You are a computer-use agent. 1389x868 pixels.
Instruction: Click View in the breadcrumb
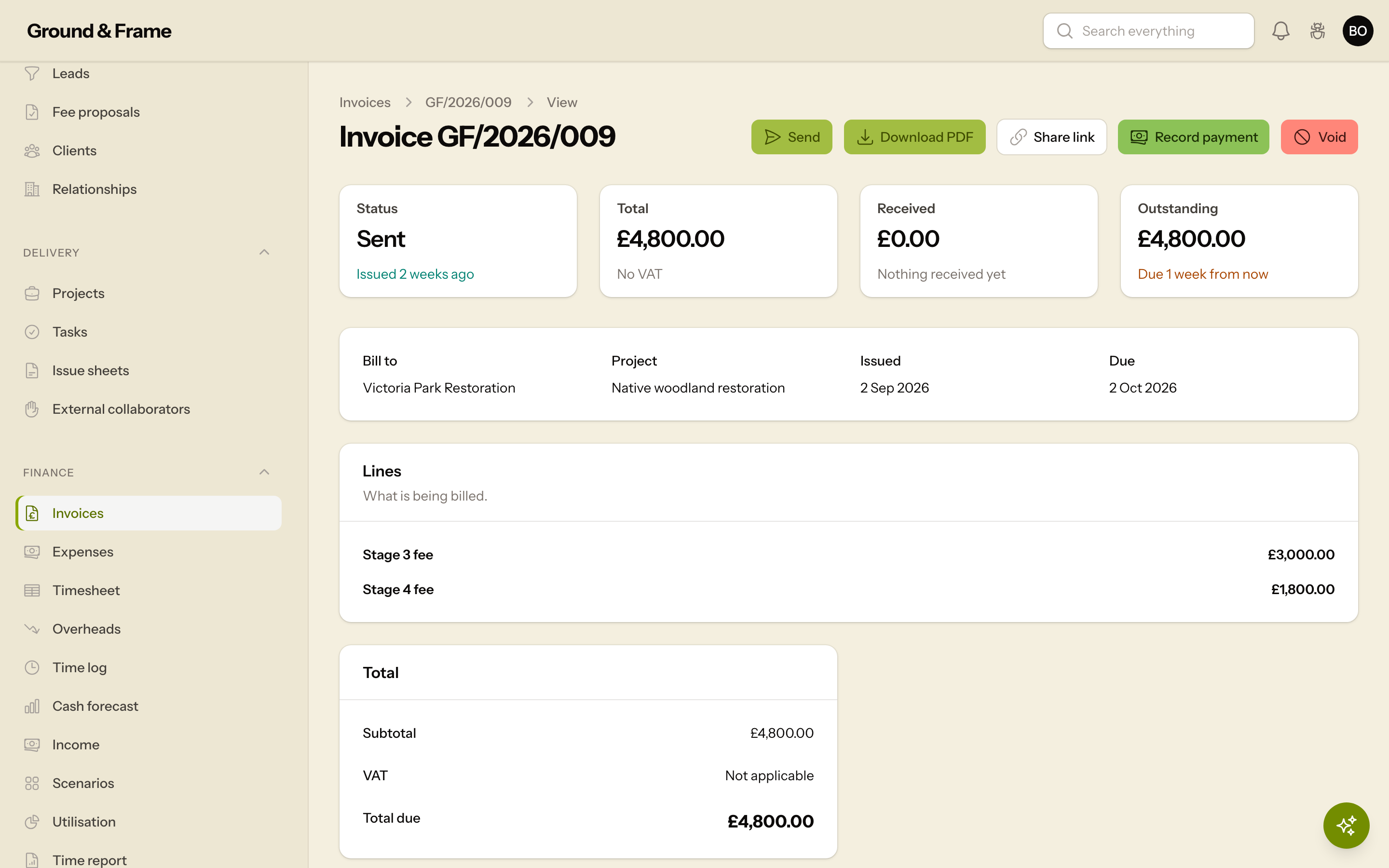coord(561,102)
